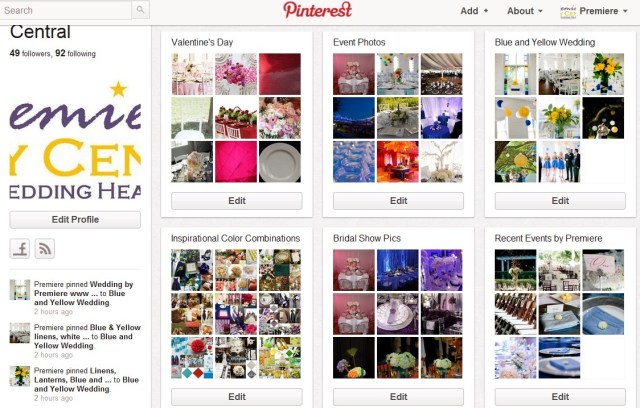Viewport: 640px width, 408px height.
Task: Click Edit under Bridal Show Pics board
Action: [x=398, y=397]
